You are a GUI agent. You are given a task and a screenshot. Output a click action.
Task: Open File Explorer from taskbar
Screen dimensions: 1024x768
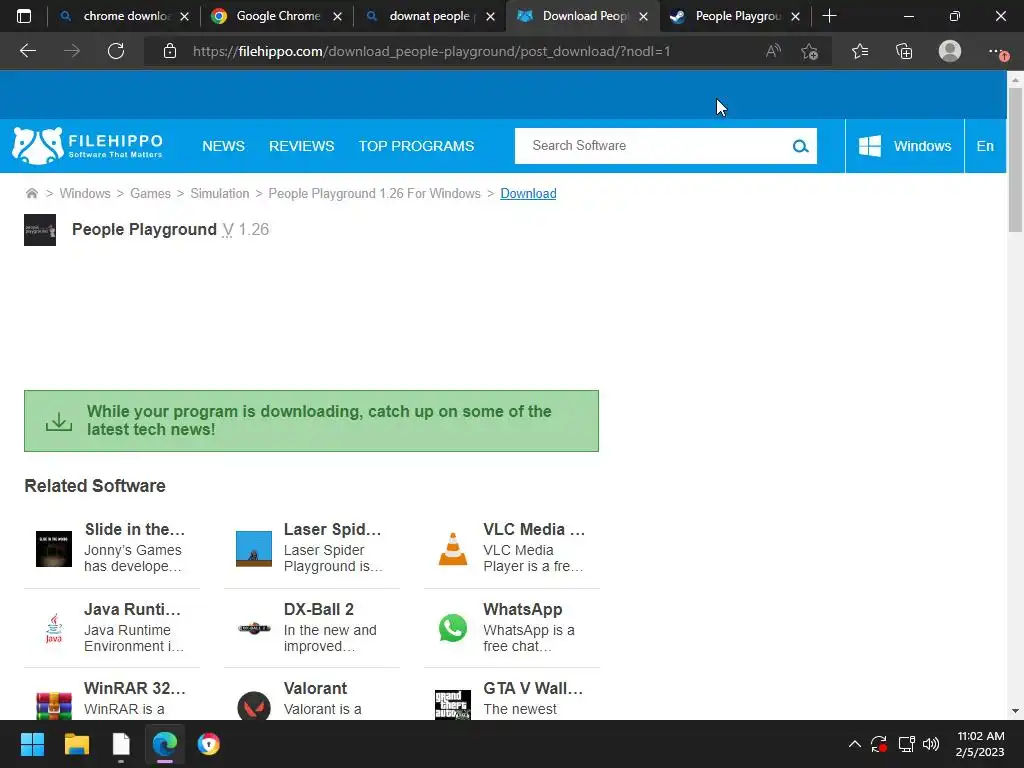[76, 744]
